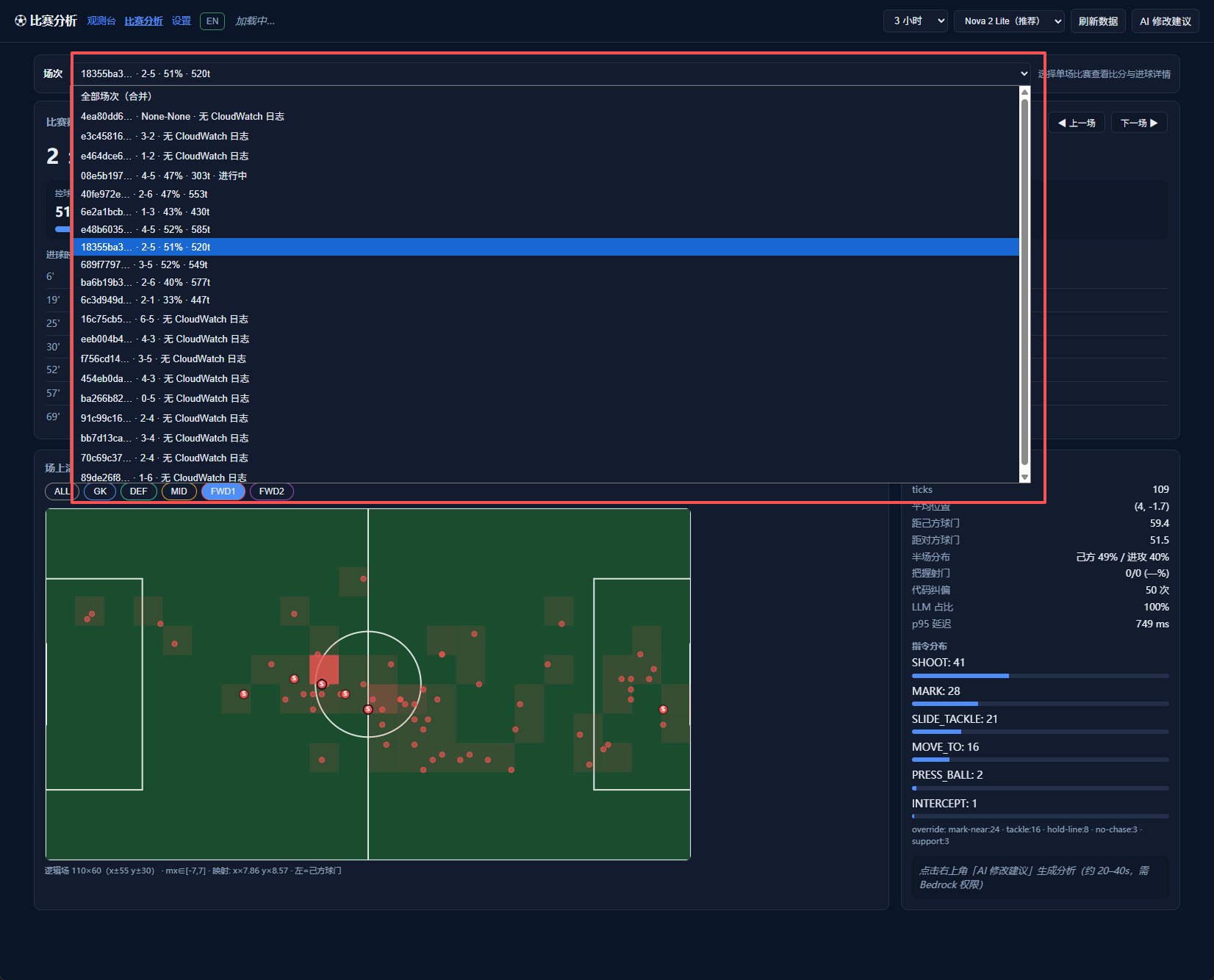
Task: Click the leftmost shot marker on the pitch
Action: 244,694
